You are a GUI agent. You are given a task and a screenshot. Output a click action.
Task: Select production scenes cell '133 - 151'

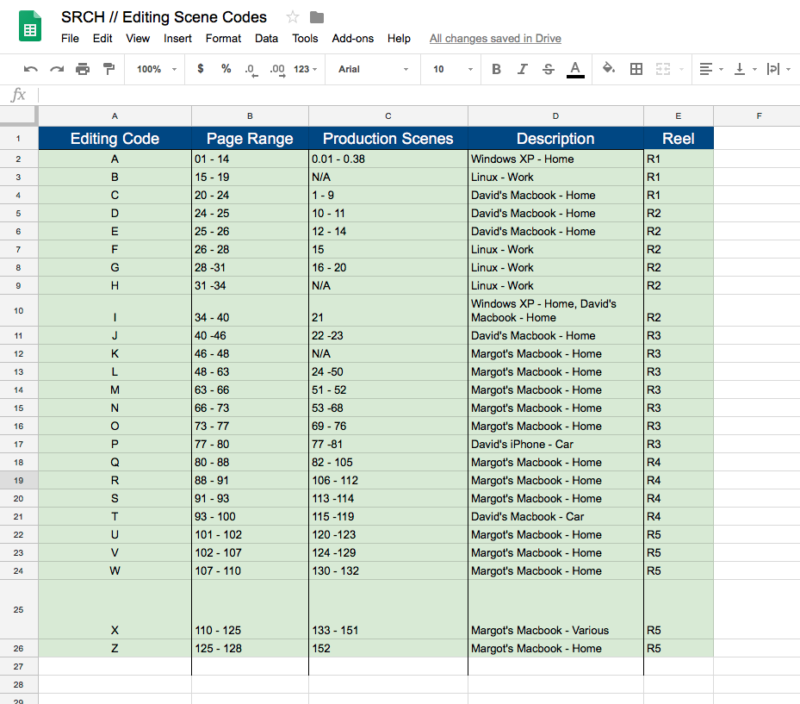[x=388, y=609]
